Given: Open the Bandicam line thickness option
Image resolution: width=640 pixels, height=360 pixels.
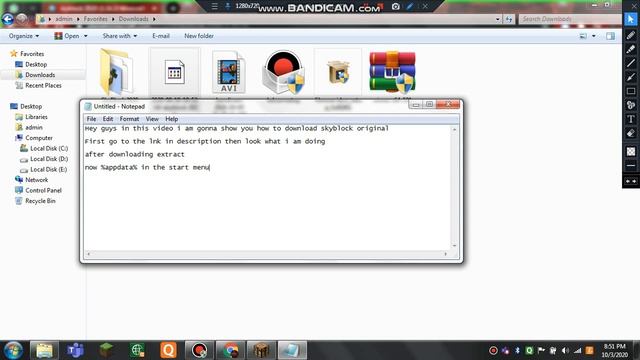Looking at the screenshot, I should tap(631, 166).
